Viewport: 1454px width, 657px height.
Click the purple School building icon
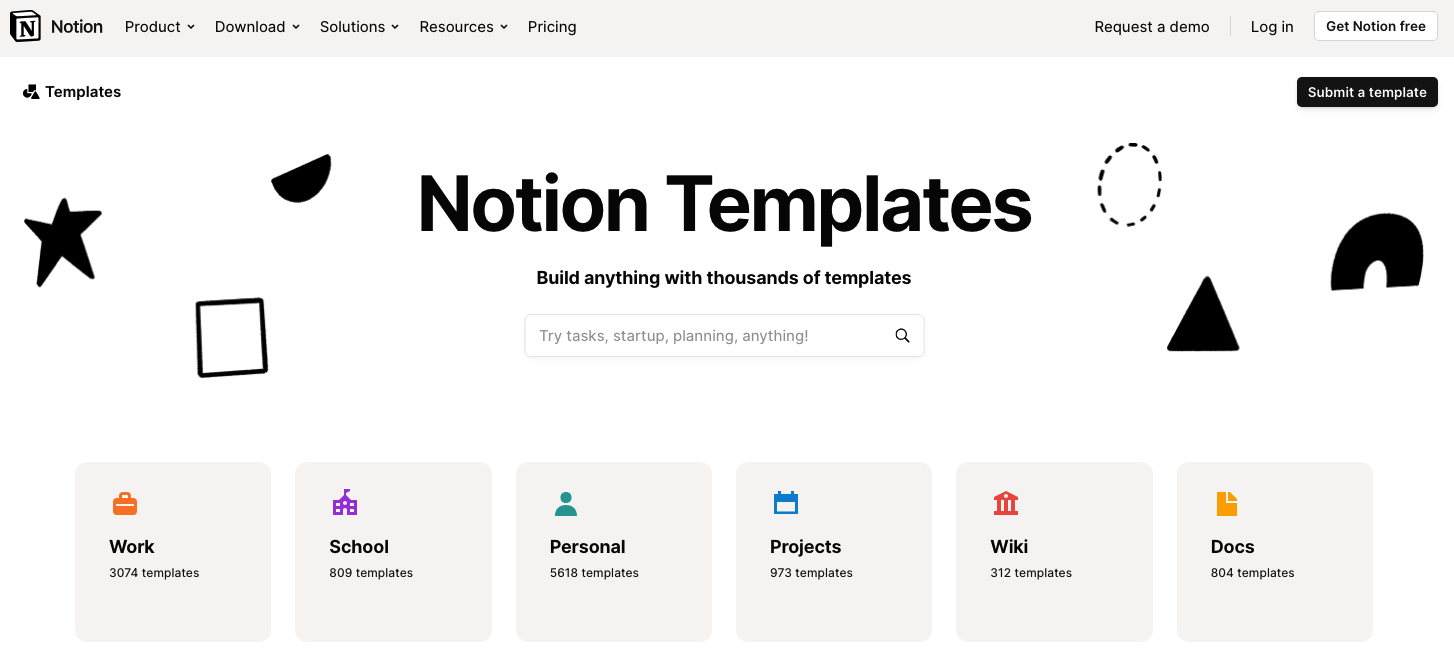(x=345, y=503)
